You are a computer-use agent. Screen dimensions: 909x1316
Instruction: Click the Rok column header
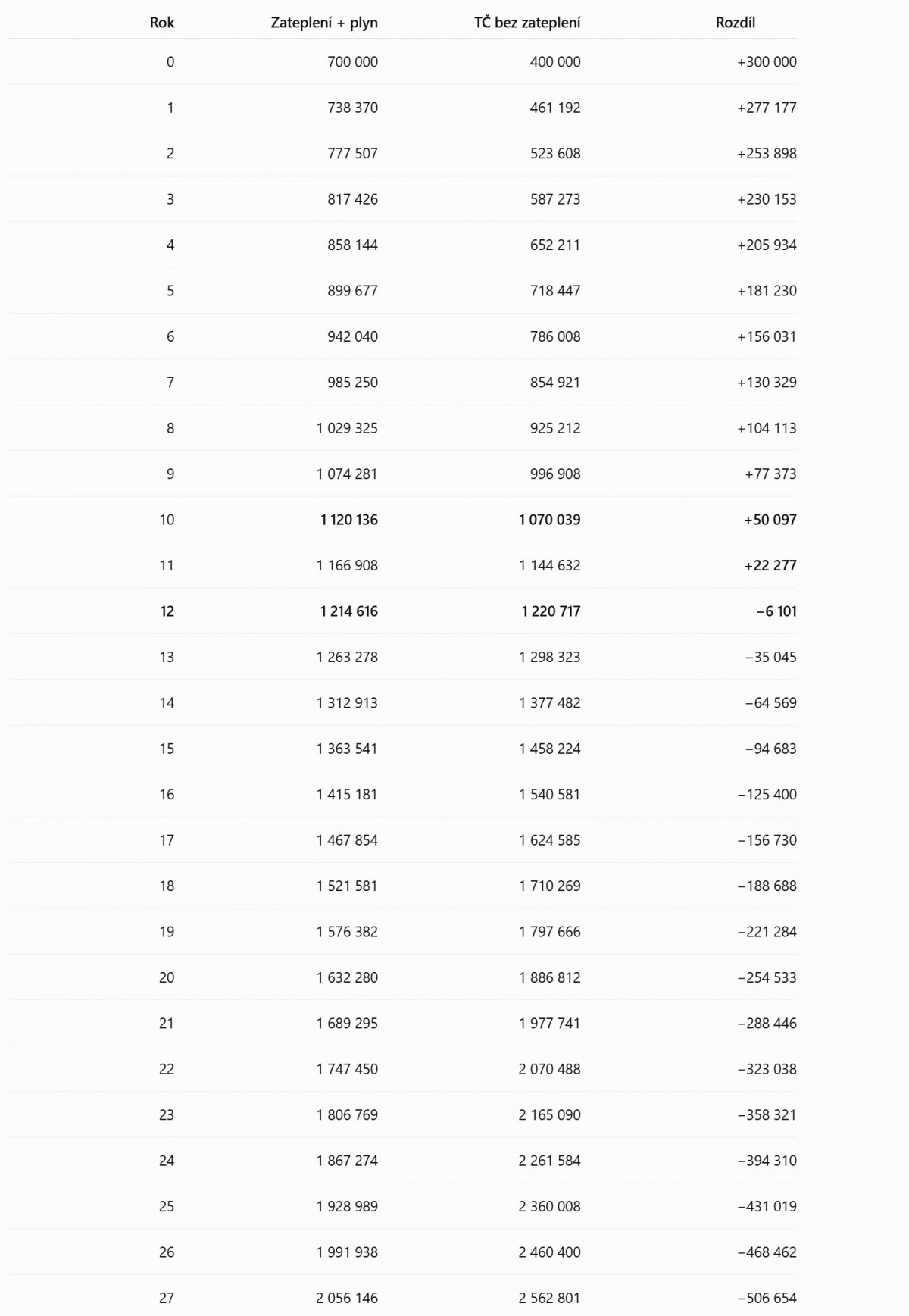click(162, 23)
